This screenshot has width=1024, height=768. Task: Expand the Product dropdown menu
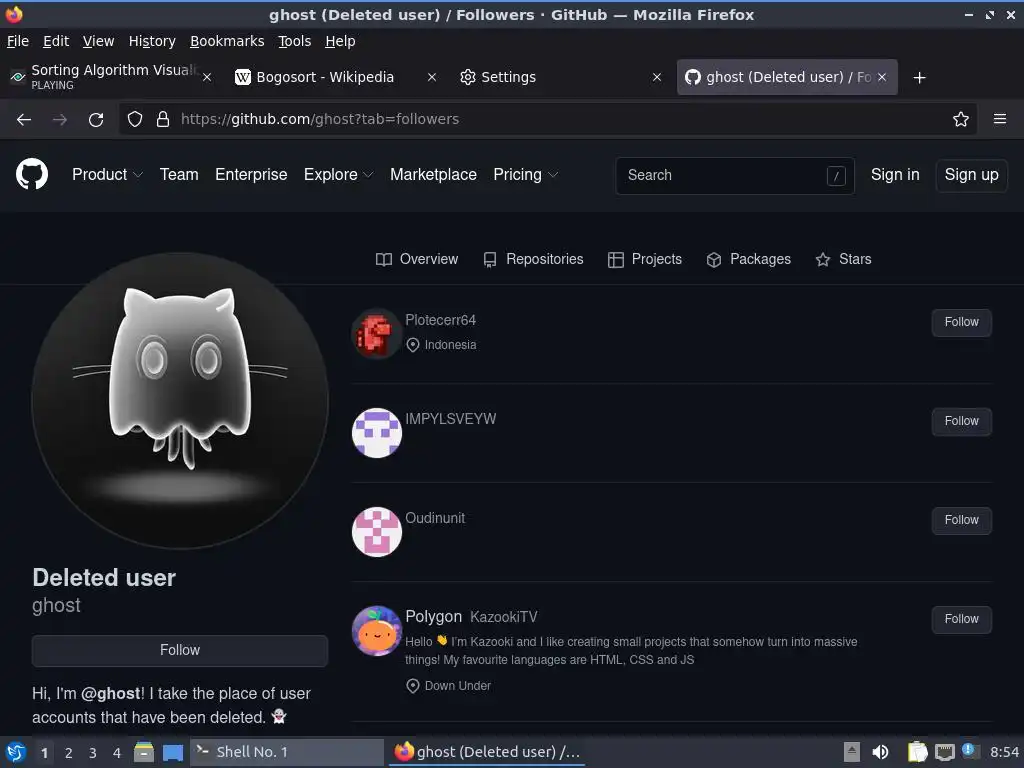pyautogui.click(x=107, y=174)
